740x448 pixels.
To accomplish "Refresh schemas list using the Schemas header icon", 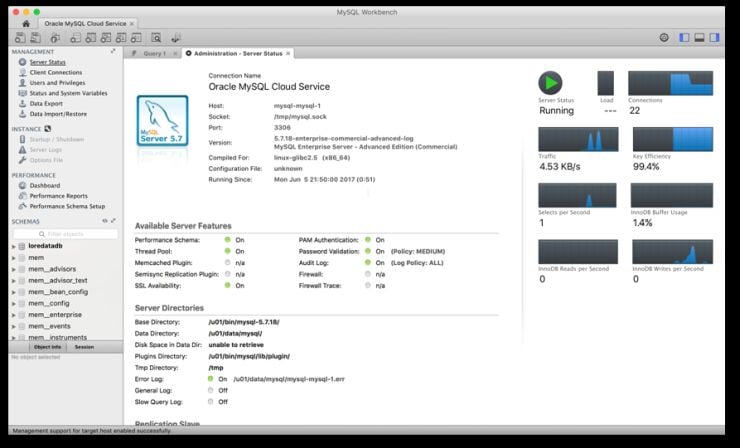I will tap(105, 220).
